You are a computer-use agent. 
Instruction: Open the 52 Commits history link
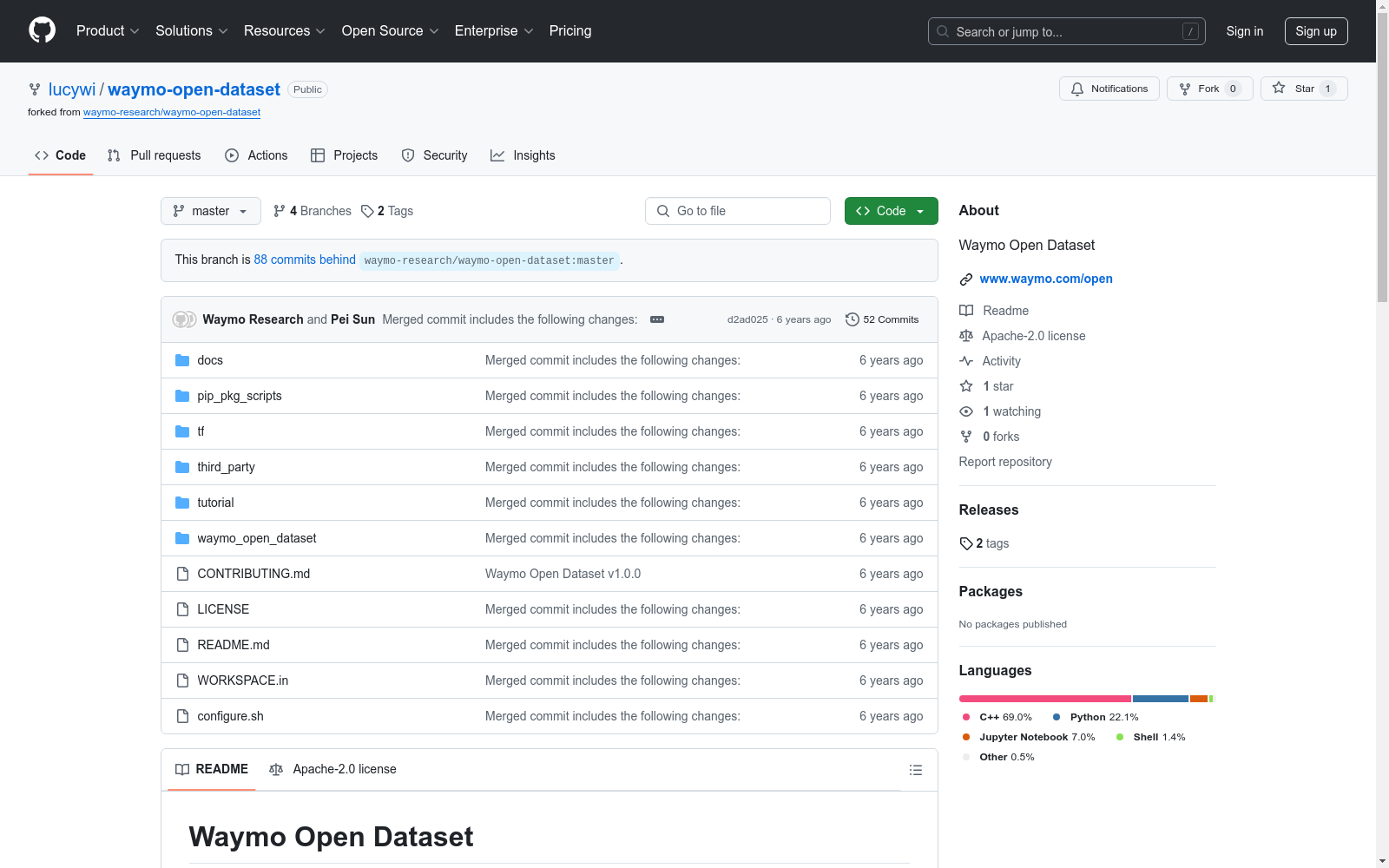pyautogui.click(x=882, y=319)
